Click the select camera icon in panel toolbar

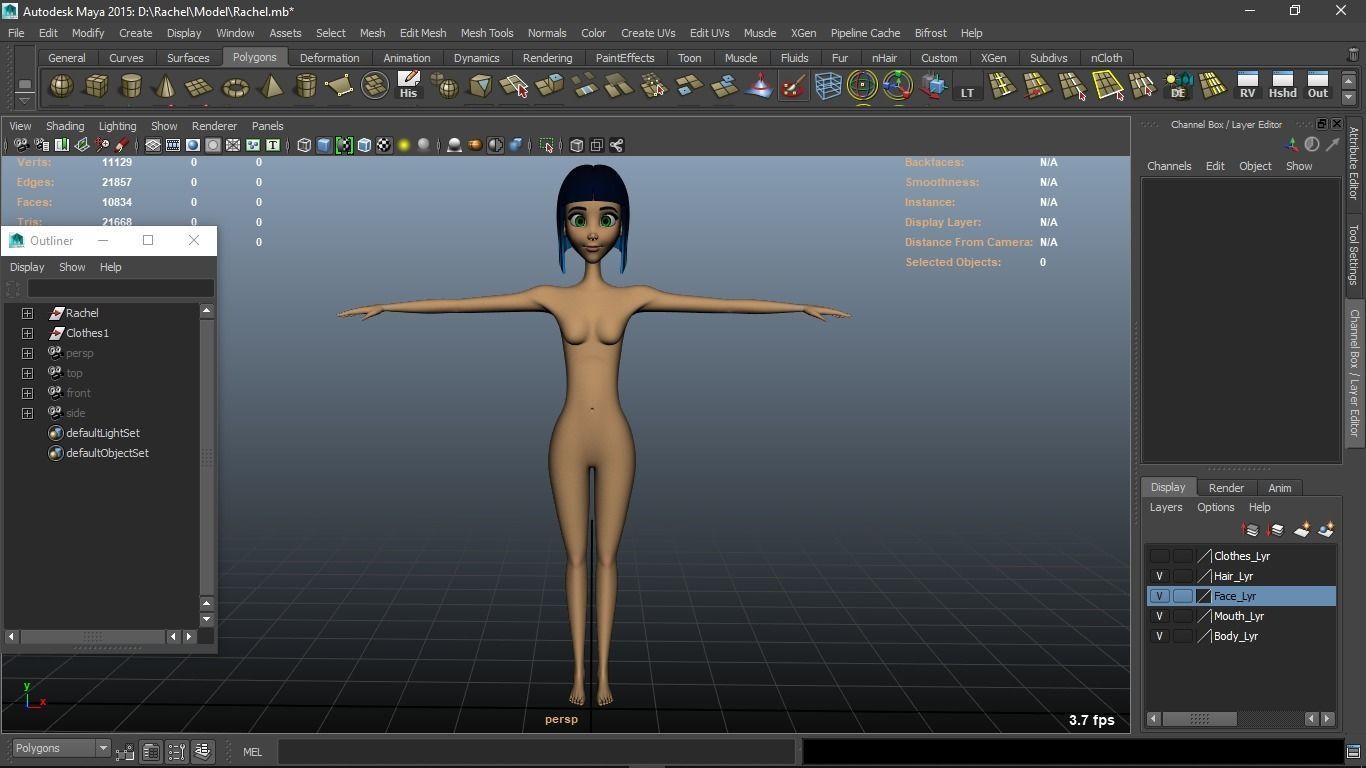click(x=21, y=146)
